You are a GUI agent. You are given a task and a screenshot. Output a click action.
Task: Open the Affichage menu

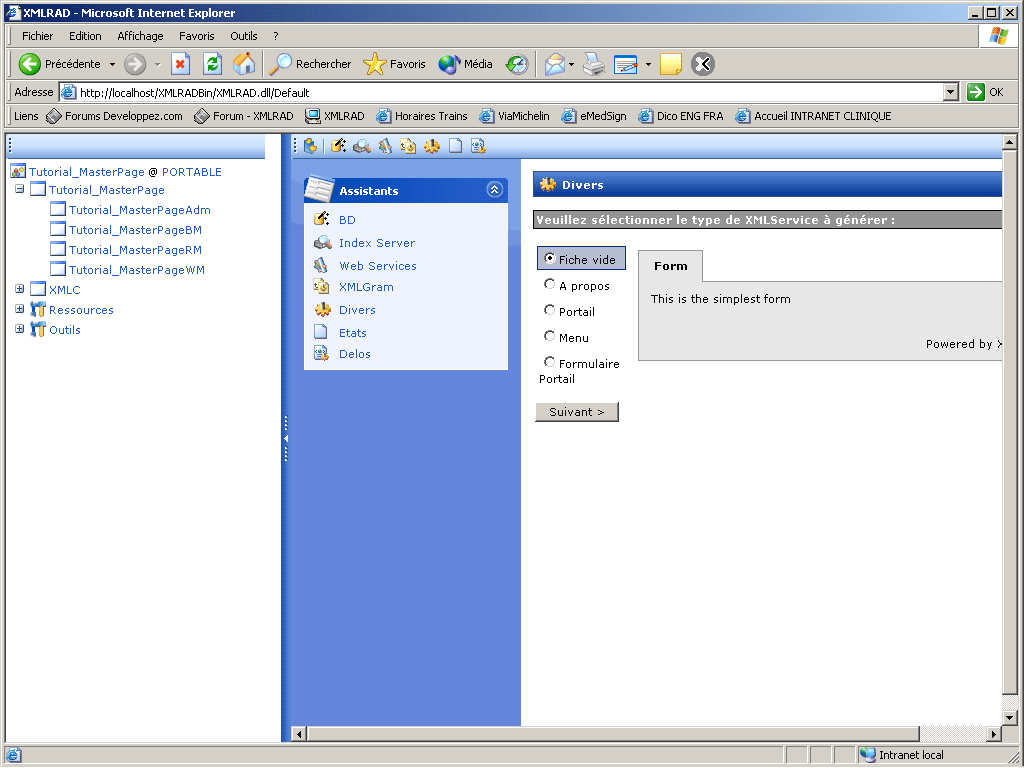[x=140, y=36]
